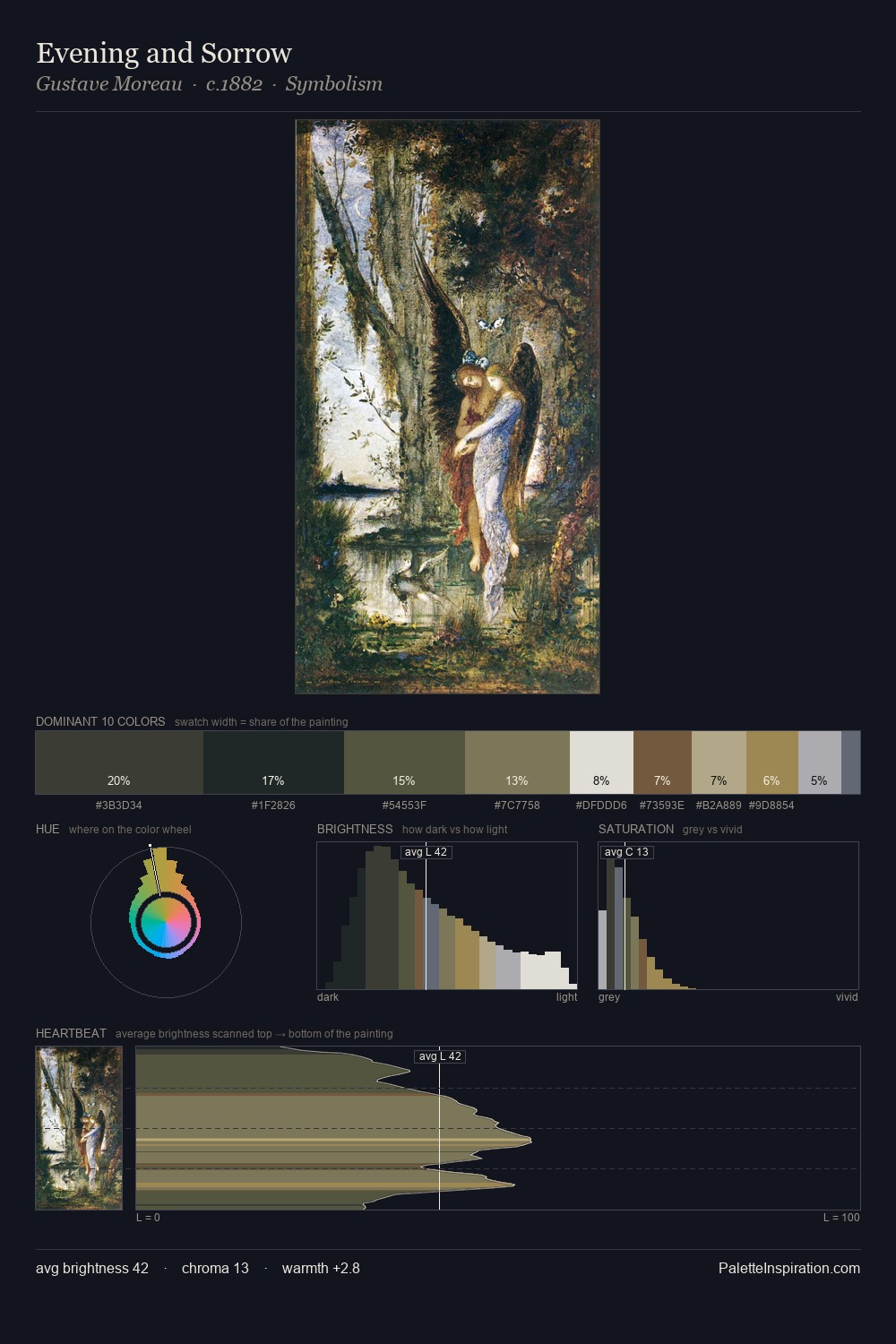
Task: Click the "L = 100" axis label
Action: [x=841, y=1218]
